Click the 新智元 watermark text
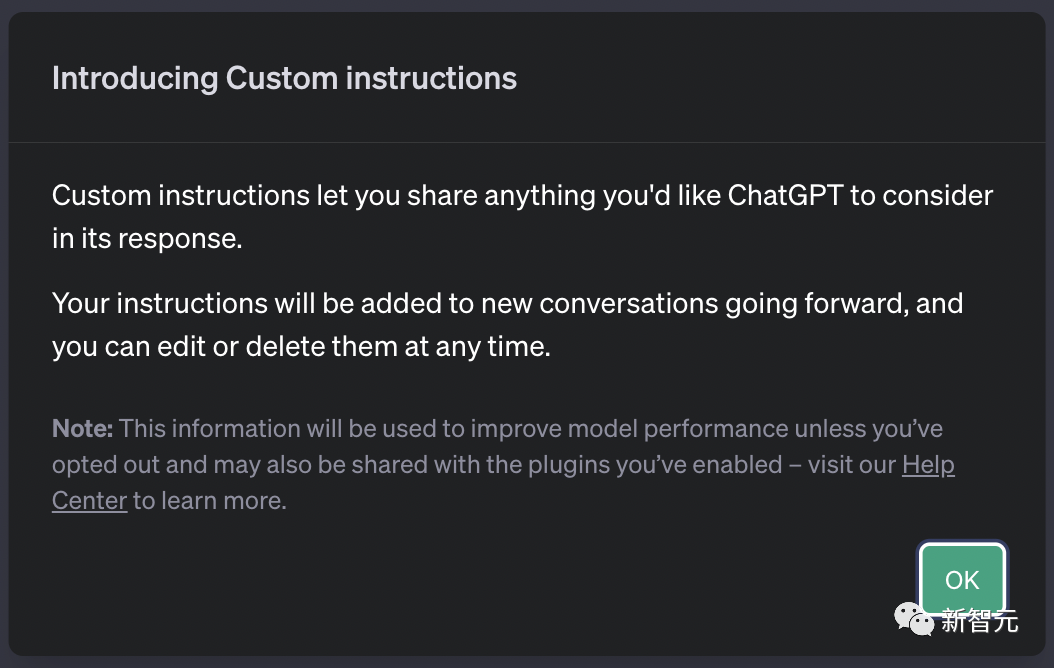This screenshot has height=668, width=1054. 979,620
